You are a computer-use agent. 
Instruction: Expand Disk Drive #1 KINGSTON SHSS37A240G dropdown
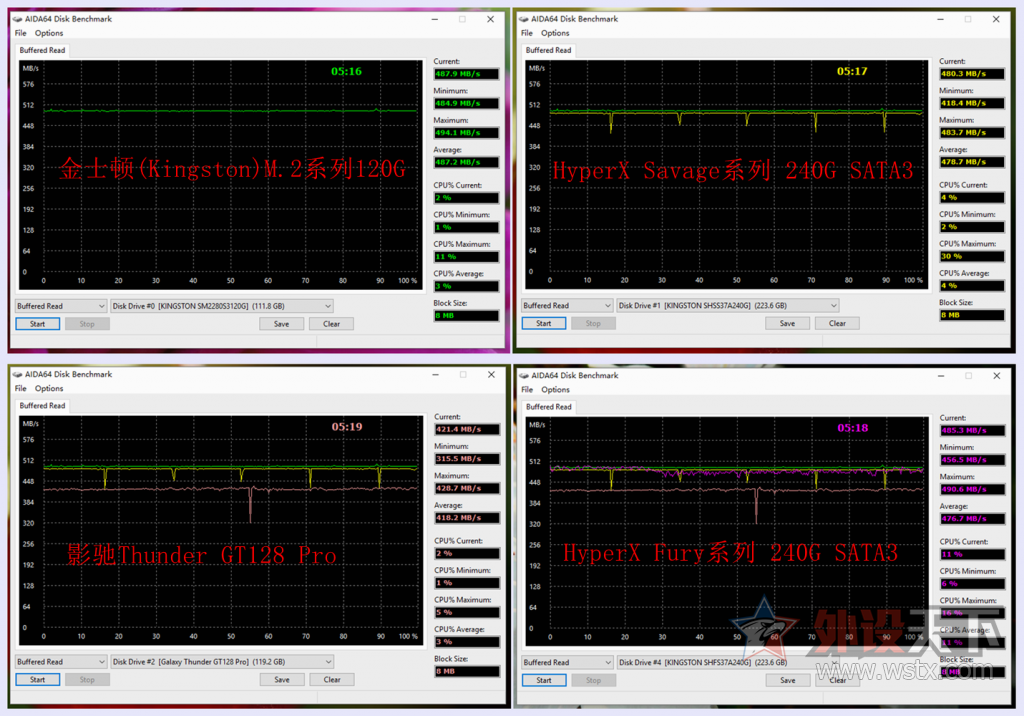coord(728,305)
